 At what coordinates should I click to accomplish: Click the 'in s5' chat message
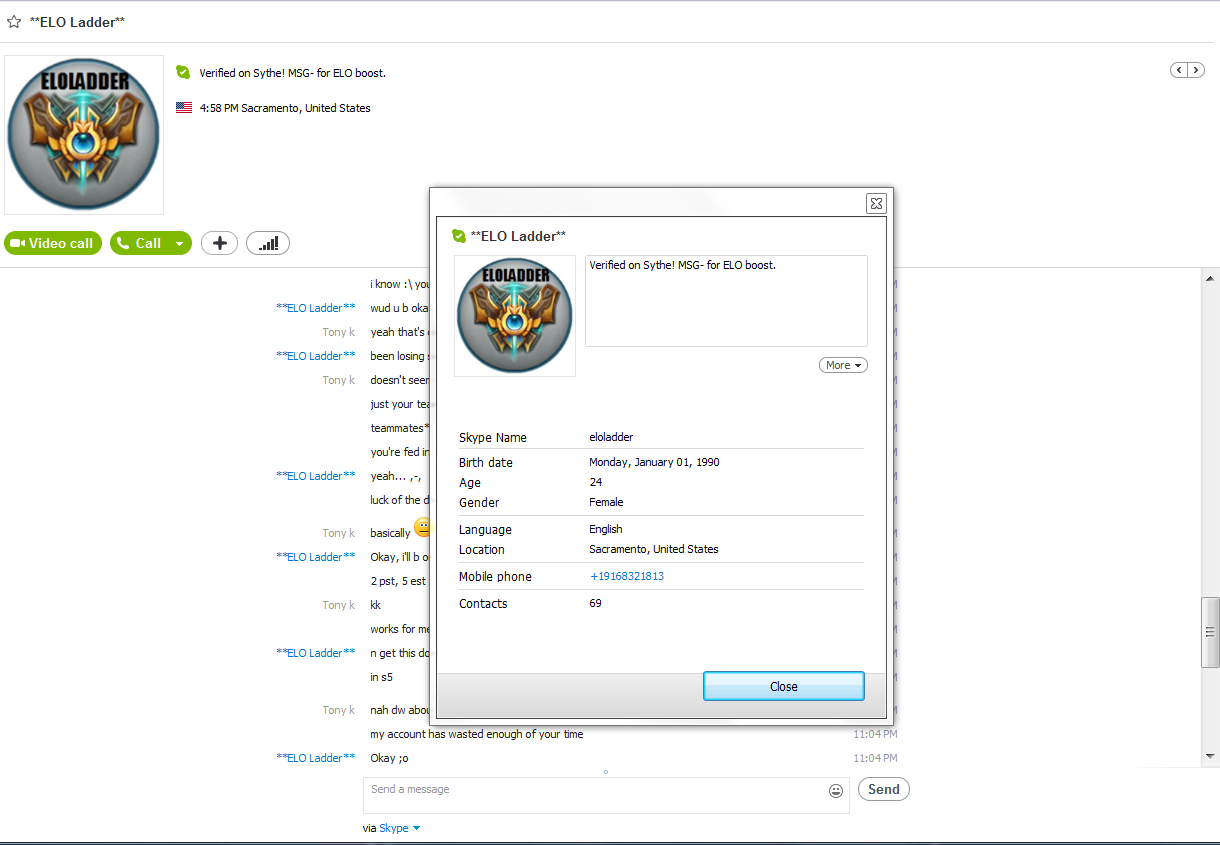click(381, 677)
